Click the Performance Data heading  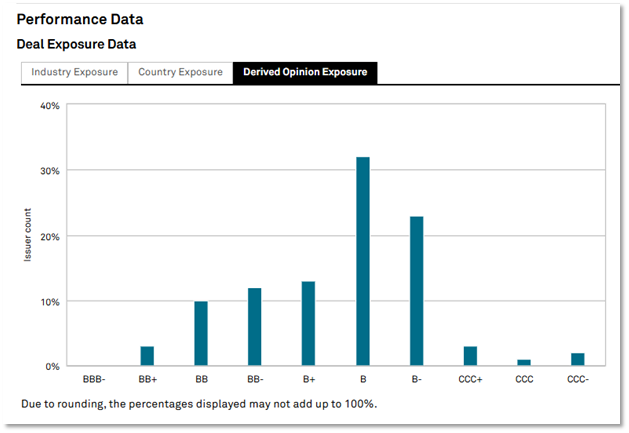pyautogui.click(x=80, y=20)
